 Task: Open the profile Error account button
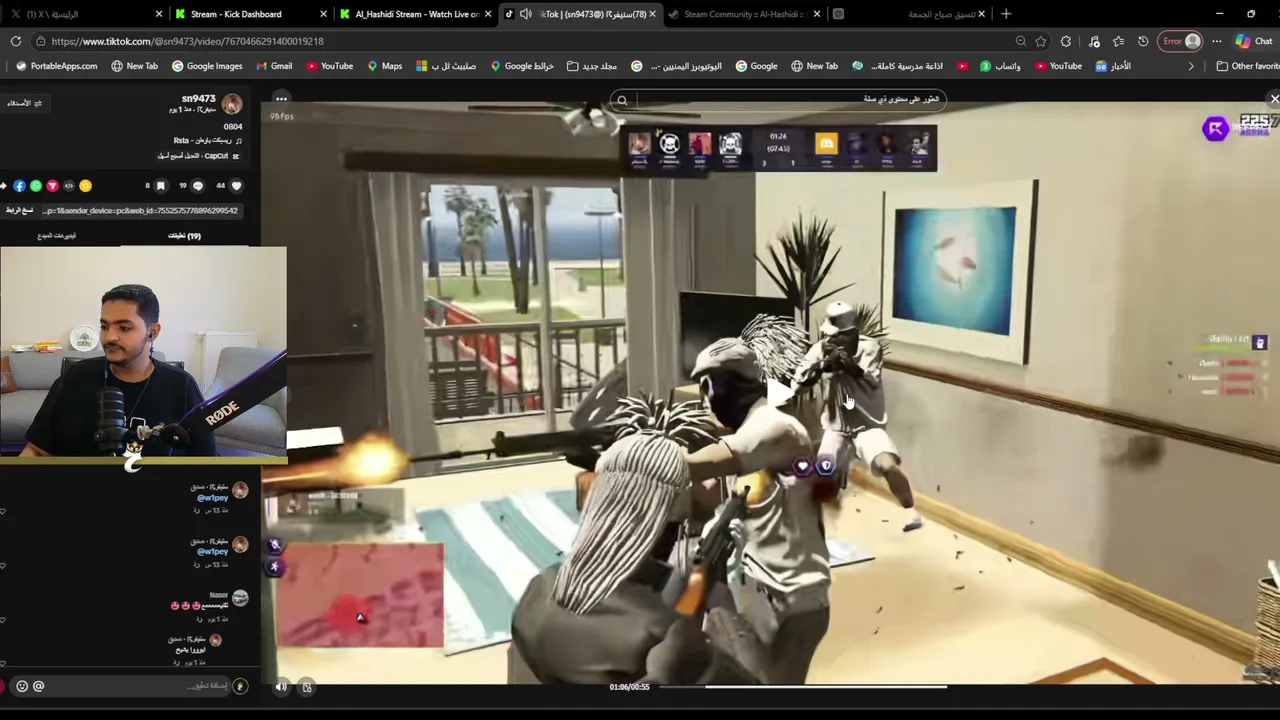click(x=1180, y=41)
